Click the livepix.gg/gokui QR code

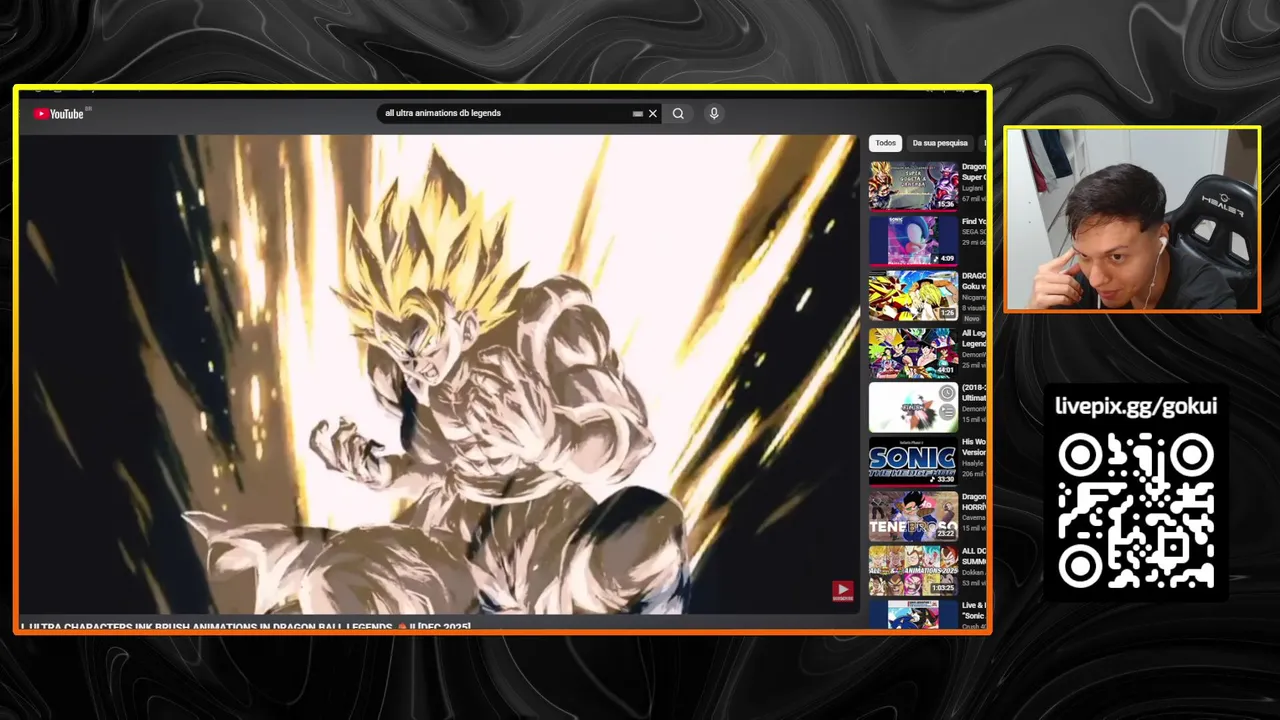1137,511
